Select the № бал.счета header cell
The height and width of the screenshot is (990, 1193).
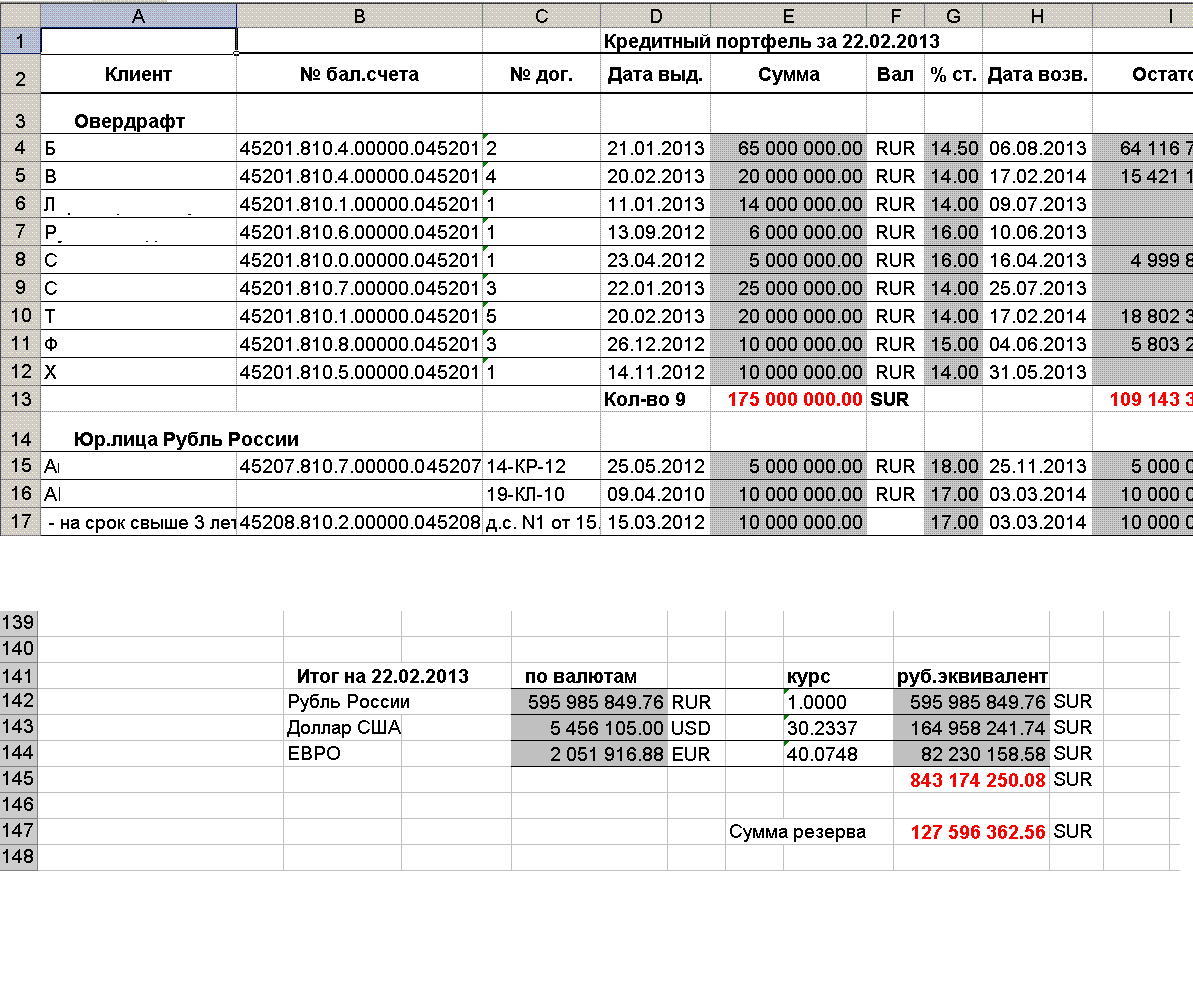click(x=359, y=74)
